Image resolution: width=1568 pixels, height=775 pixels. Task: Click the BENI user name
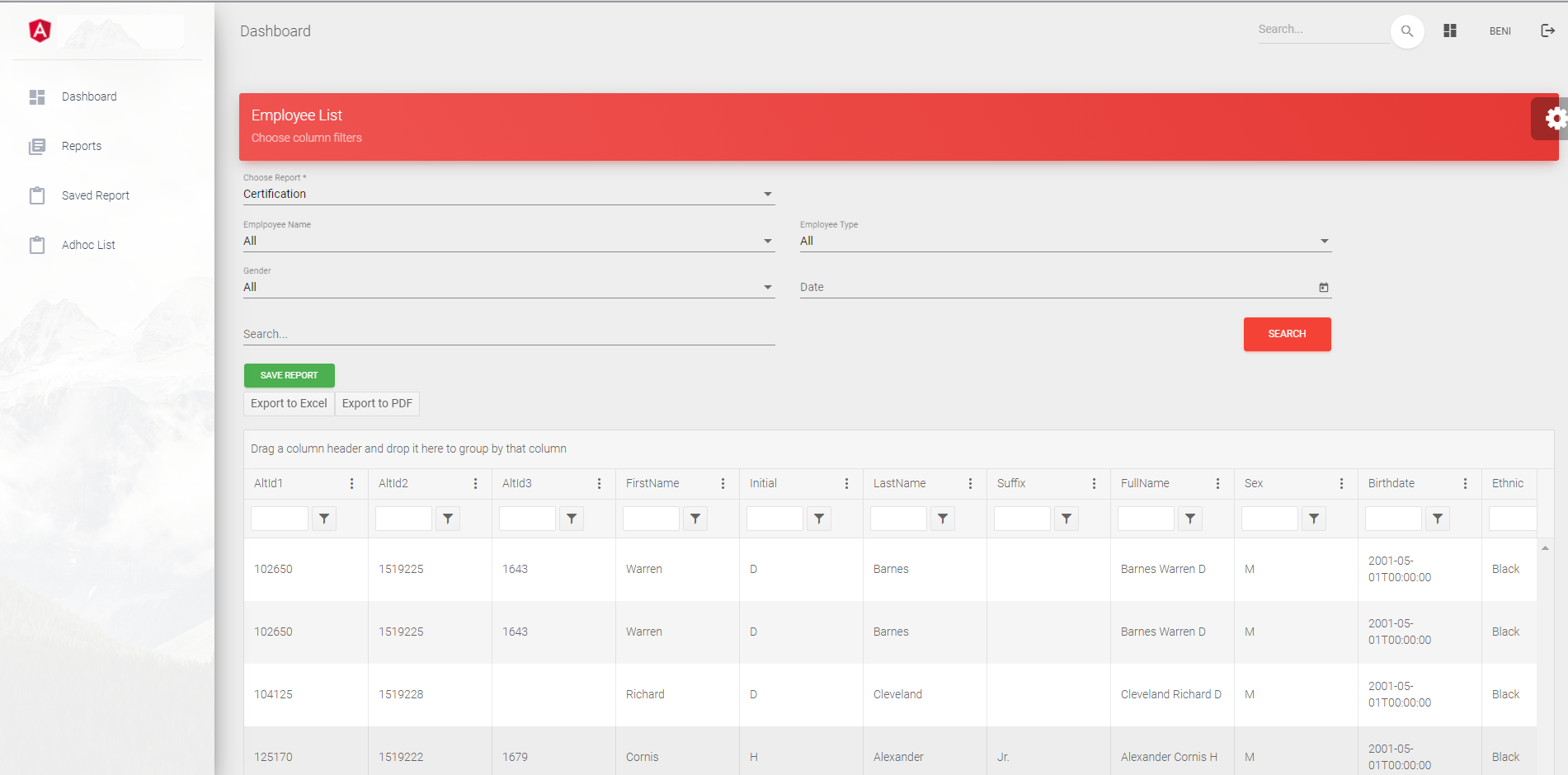[x=1500, y=31]
